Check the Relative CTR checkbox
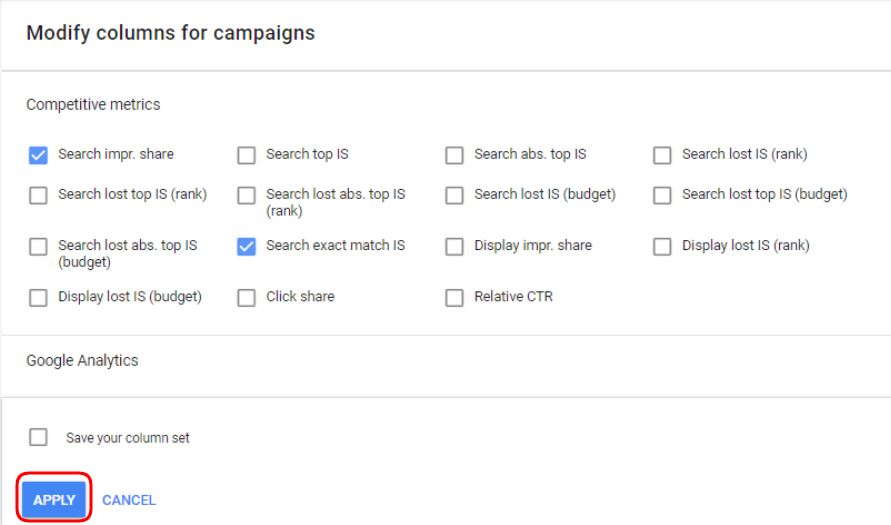 [x=454, y=298]
